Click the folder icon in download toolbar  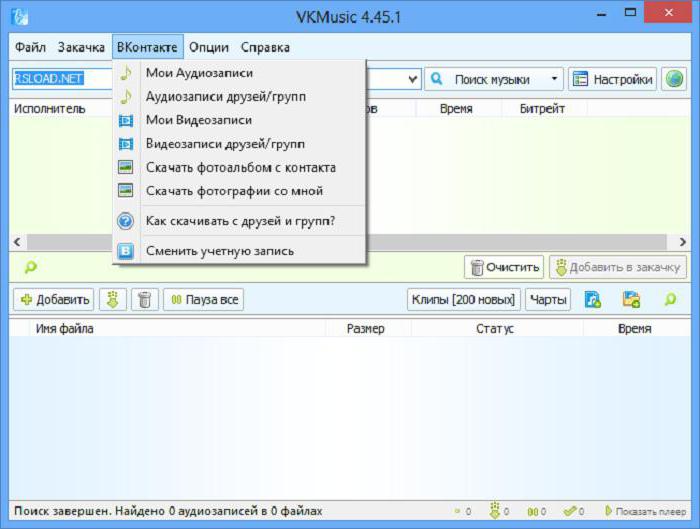[x=631, y=300]
